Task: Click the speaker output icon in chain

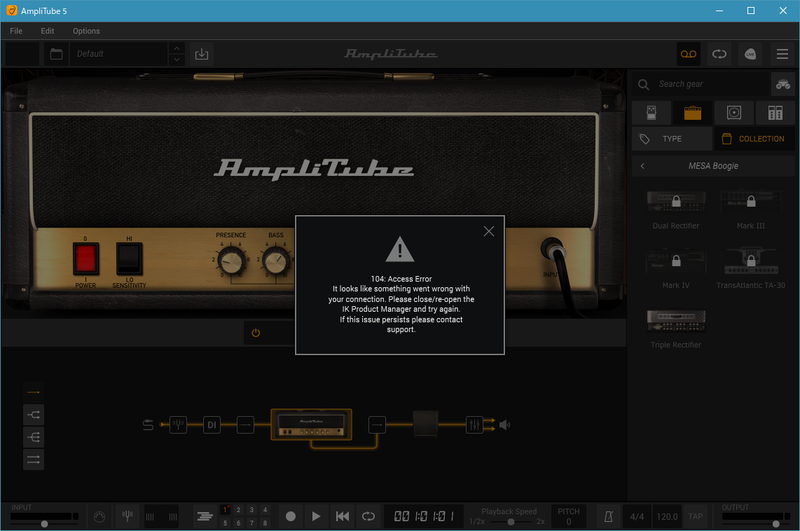Action: [x=504, y=424]
